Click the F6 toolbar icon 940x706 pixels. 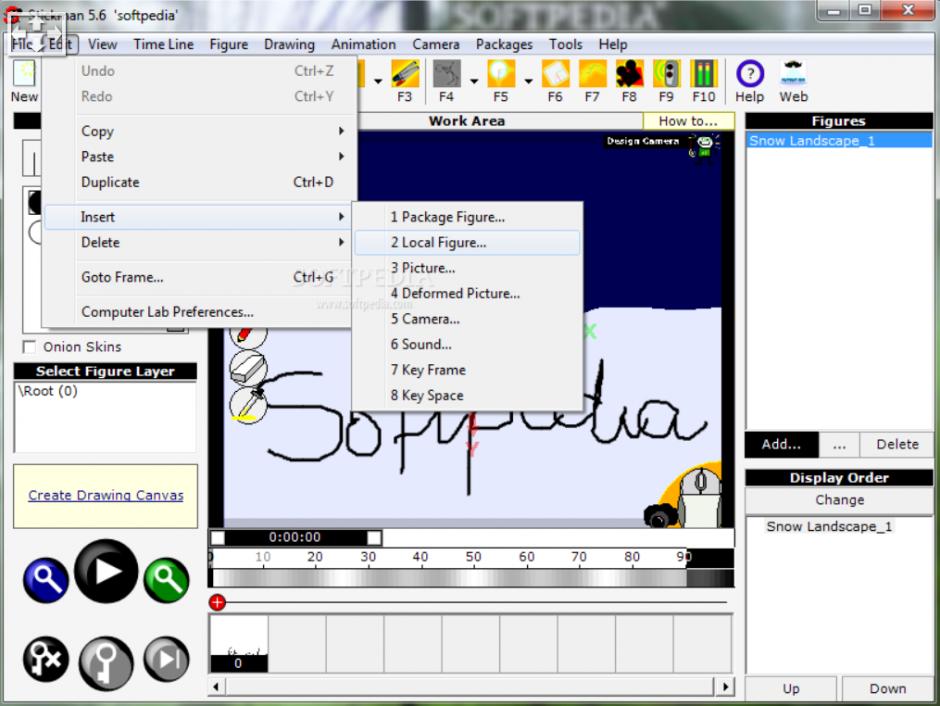[x=555, y=74]
